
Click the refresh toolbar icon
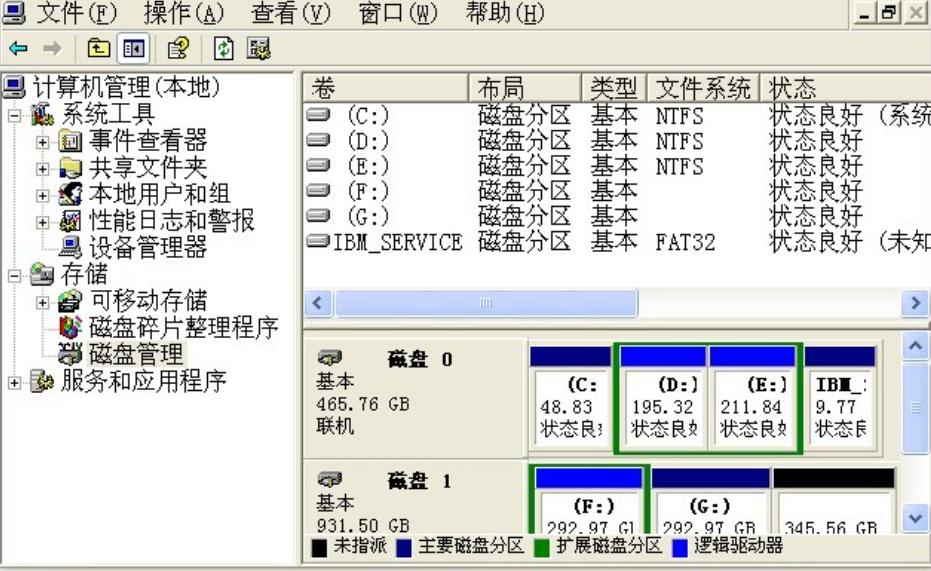(x=224, y=48)
